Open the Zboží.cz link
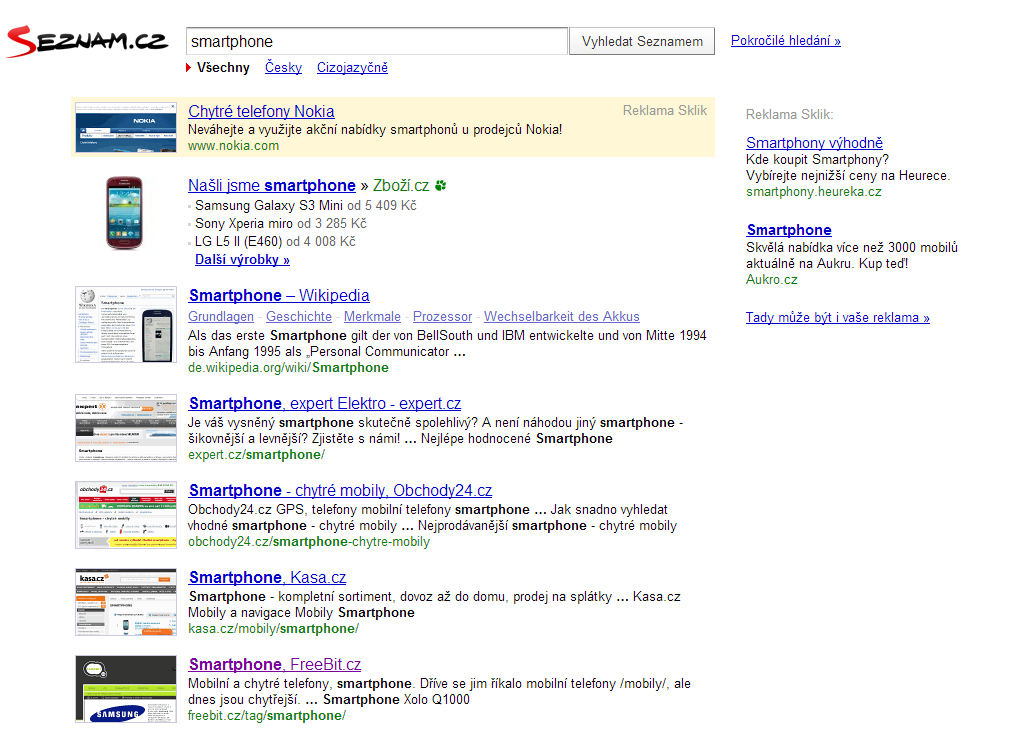 [x=401, y=186]
